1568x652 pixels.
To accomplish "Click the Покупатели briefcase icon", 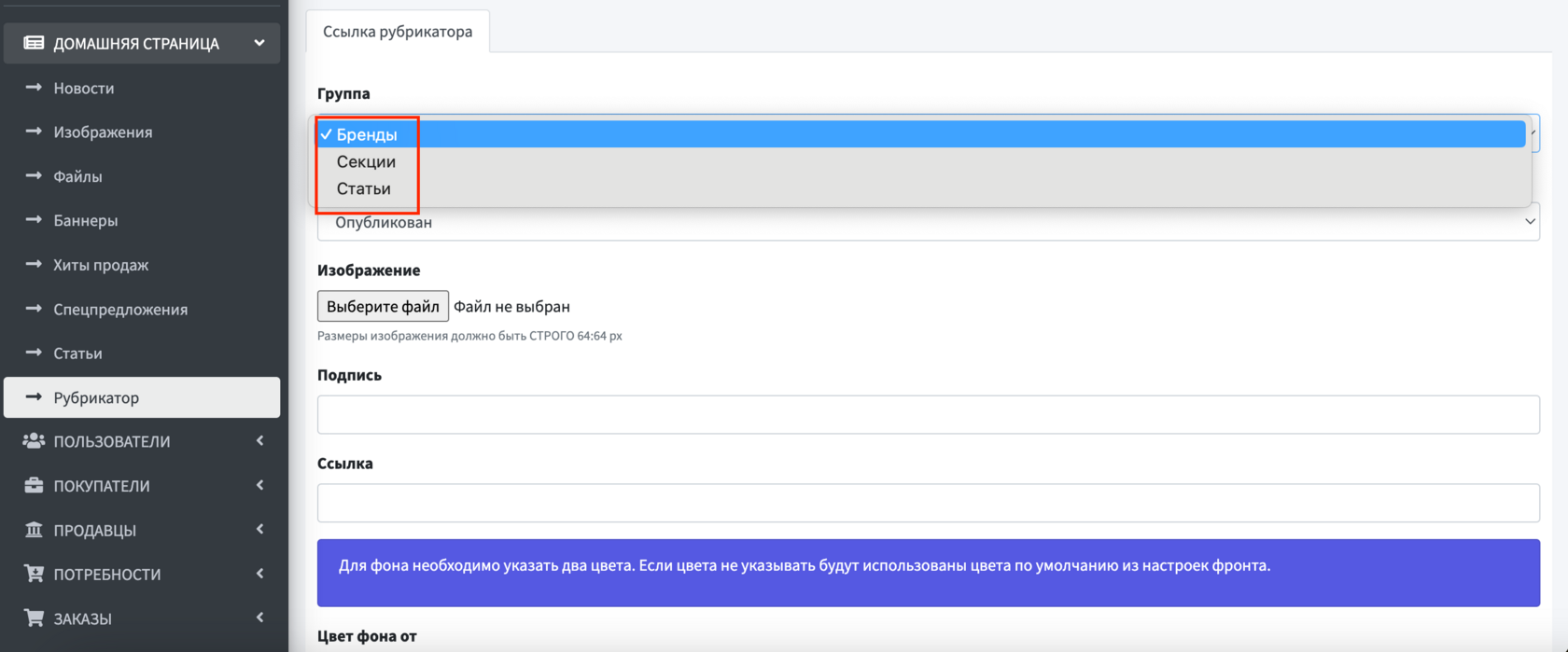I will pyautogui.click(x=34, y=485).
